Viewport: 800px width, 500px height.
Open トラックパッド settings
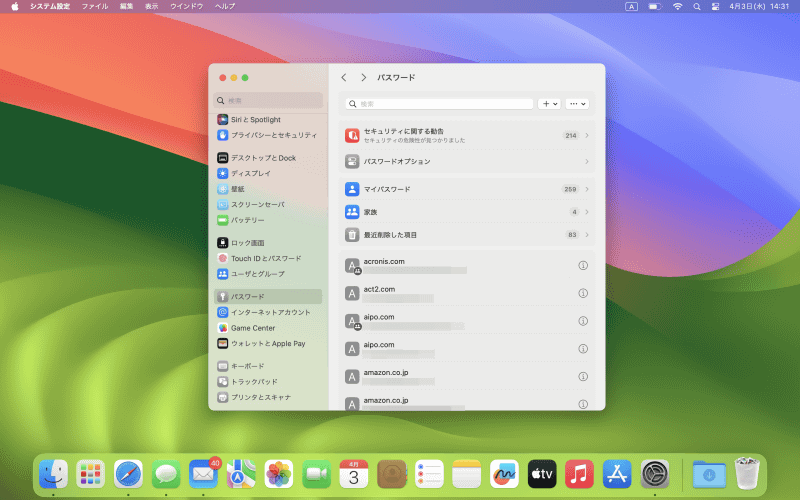[x=268, y=382]
